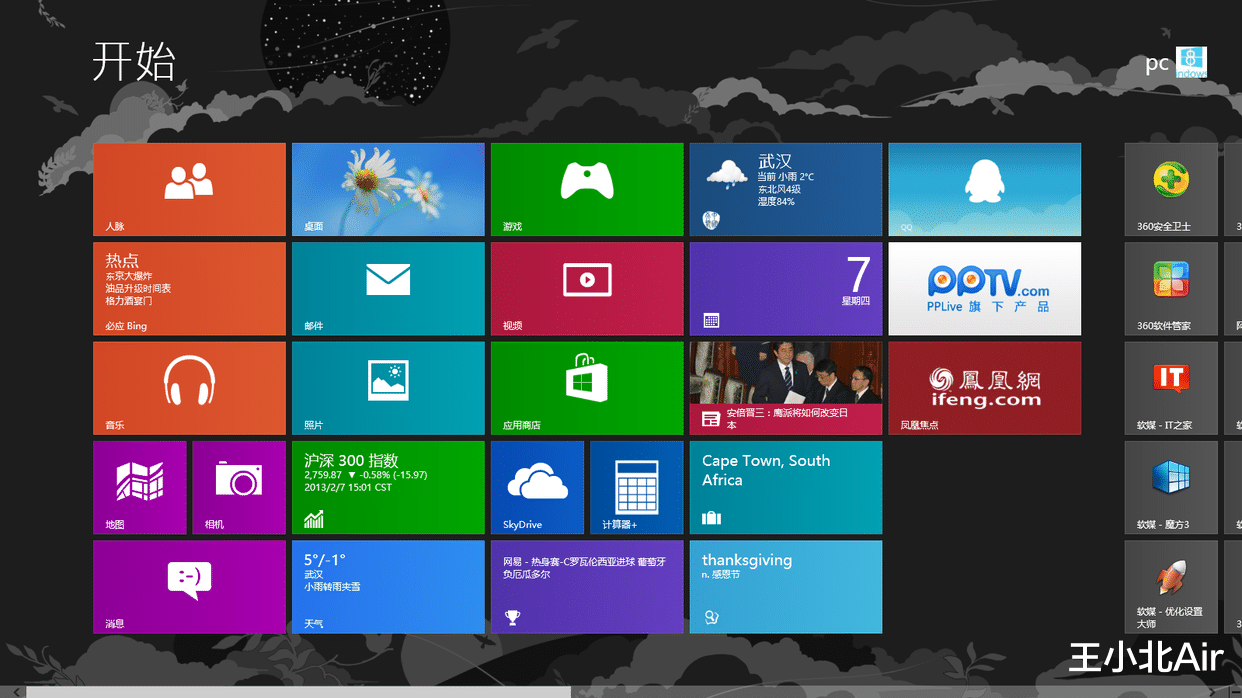Viewport: 1242px width, 698px height.
Task: Open the 沪深300指数 finance tile
Action: (x=388, y=487)
